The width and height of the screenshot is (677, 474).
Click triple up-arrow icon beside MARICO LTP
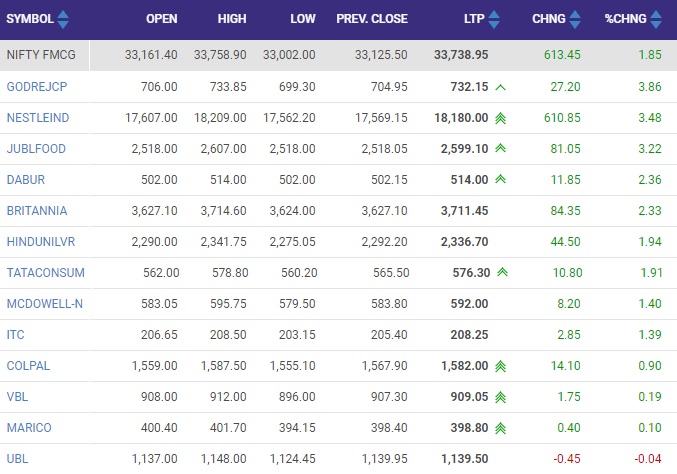(x=500, y=428)
